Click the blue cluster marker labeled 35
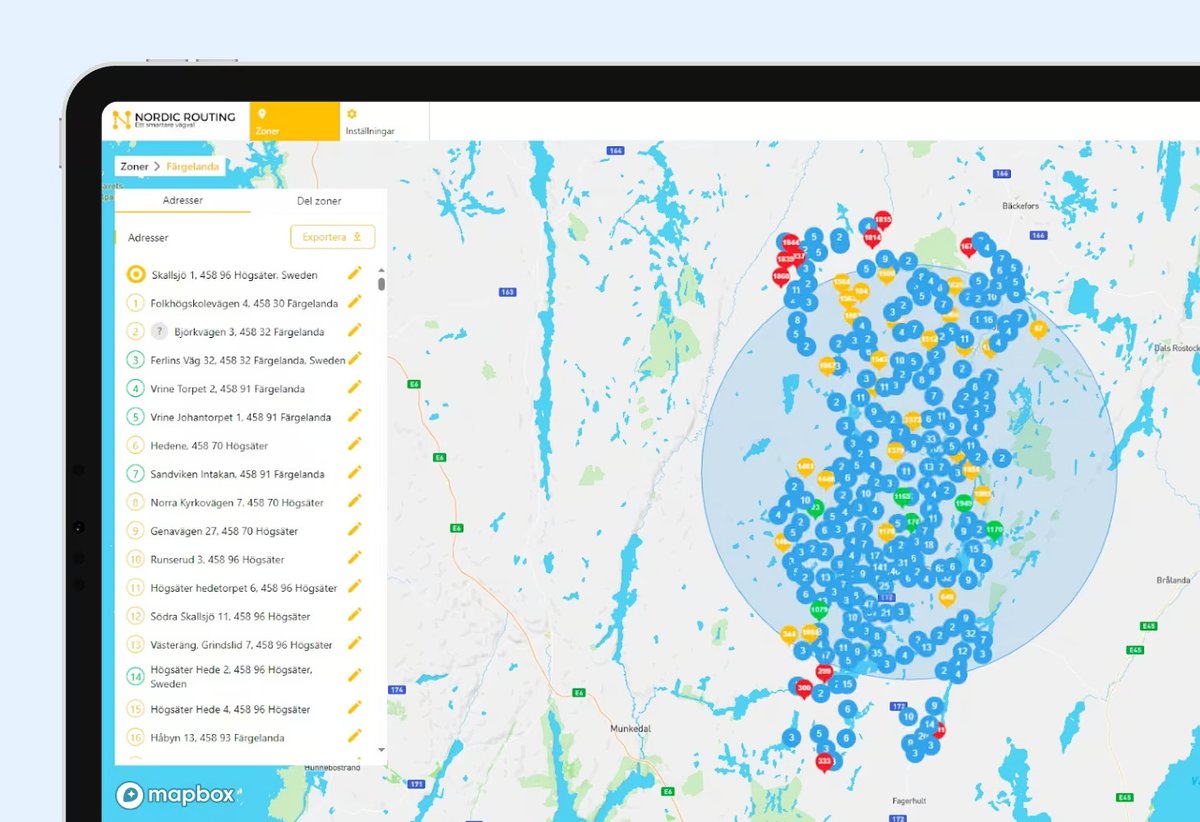Viewport: 1200px width, 822px height. (x=877, y=653)
